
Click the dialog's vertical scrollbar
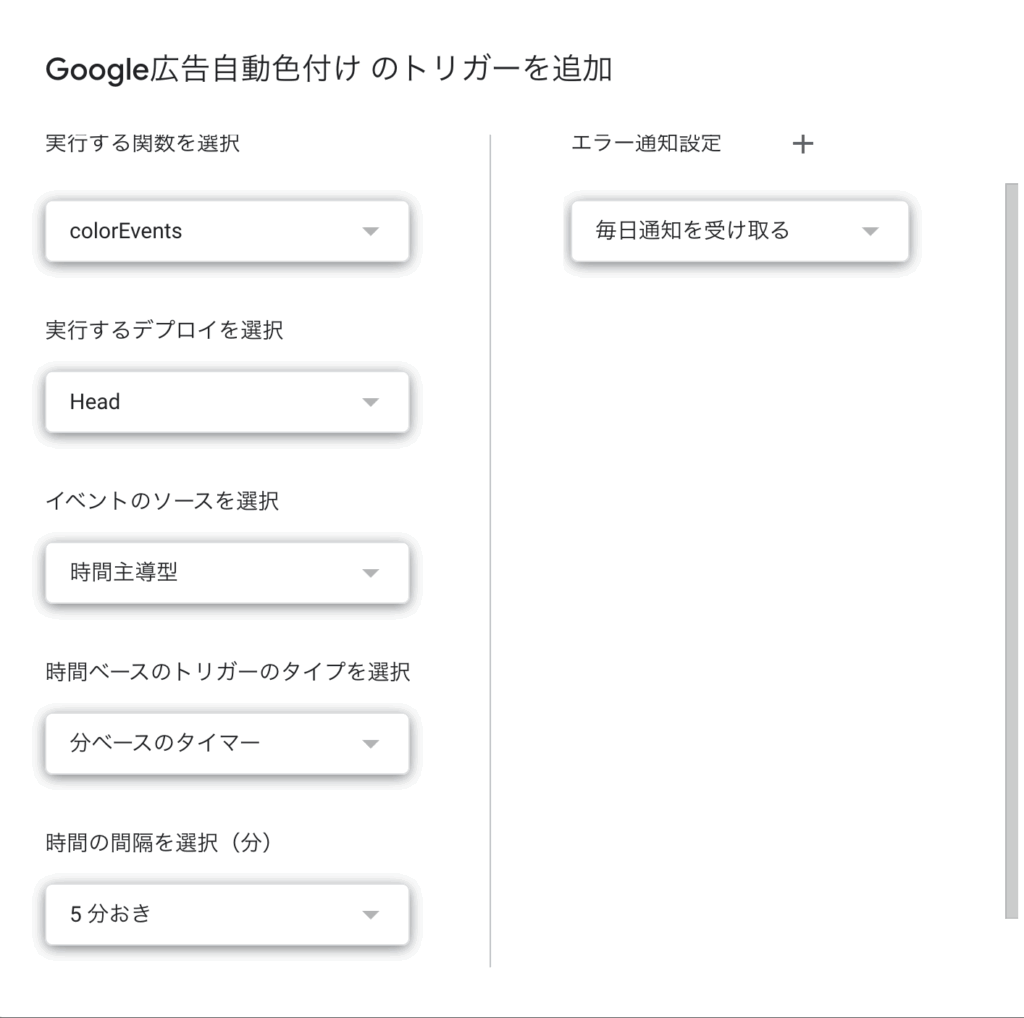1012,550
